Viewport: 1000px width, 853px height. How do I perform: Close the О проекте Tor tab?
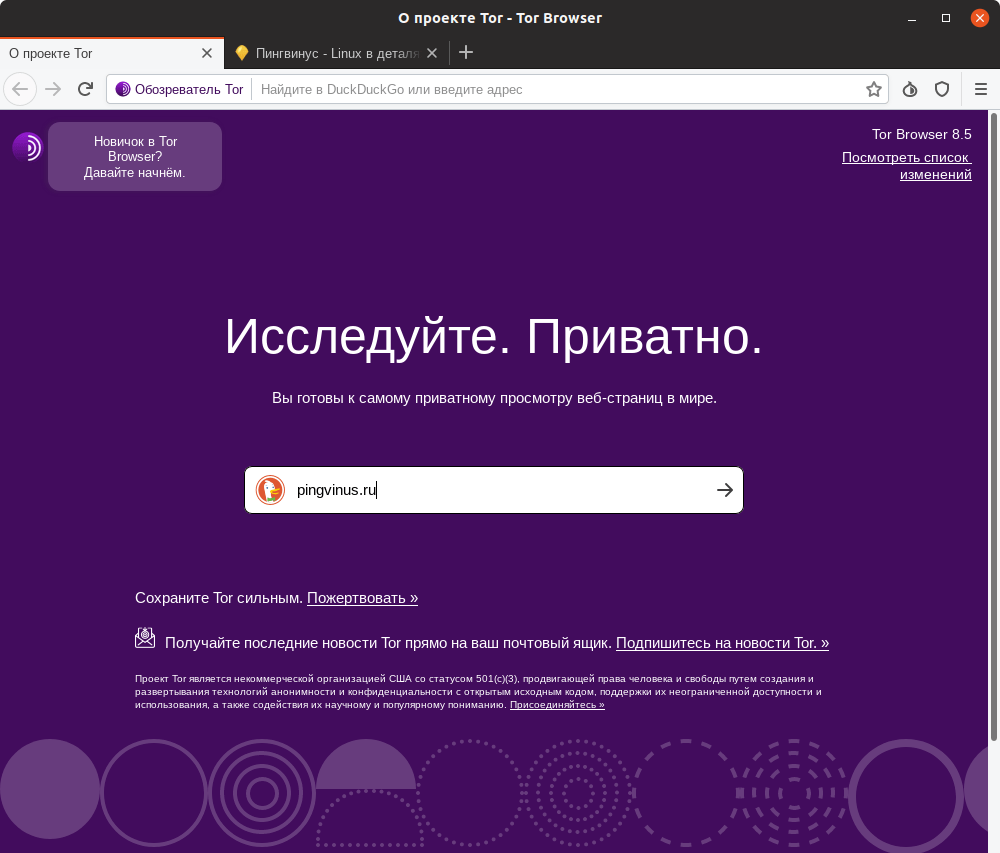[207, 53]
